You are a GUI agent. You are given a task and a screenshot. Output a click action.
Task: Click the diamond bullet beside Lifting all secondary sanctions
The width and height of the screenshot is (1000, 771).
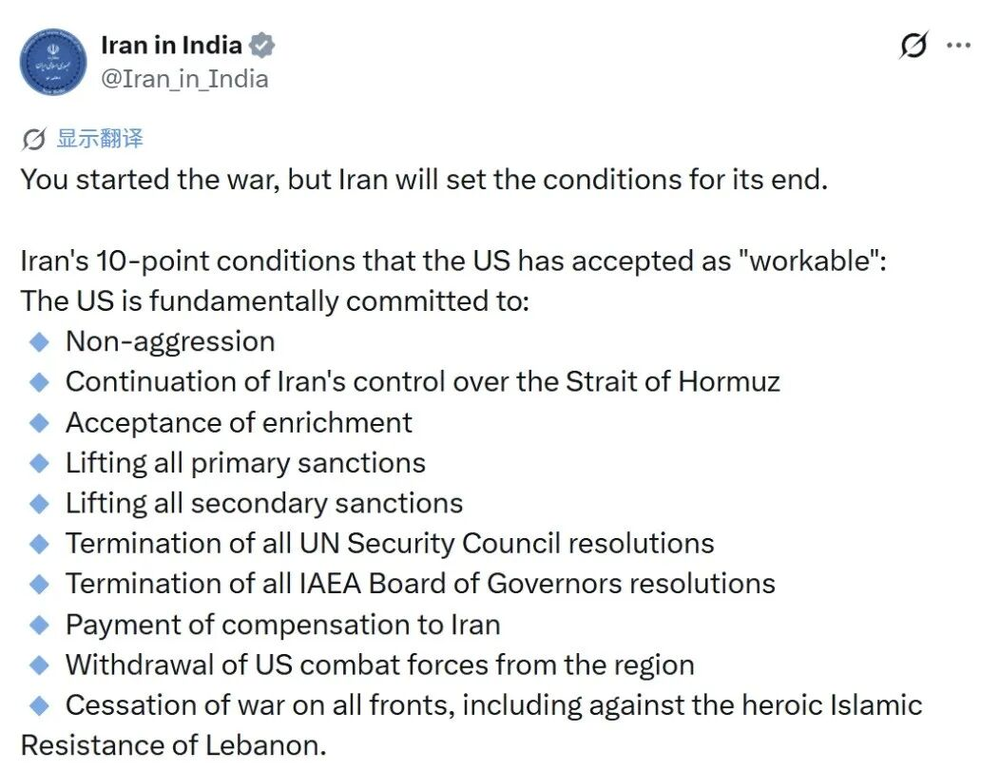tap(39, 503)
